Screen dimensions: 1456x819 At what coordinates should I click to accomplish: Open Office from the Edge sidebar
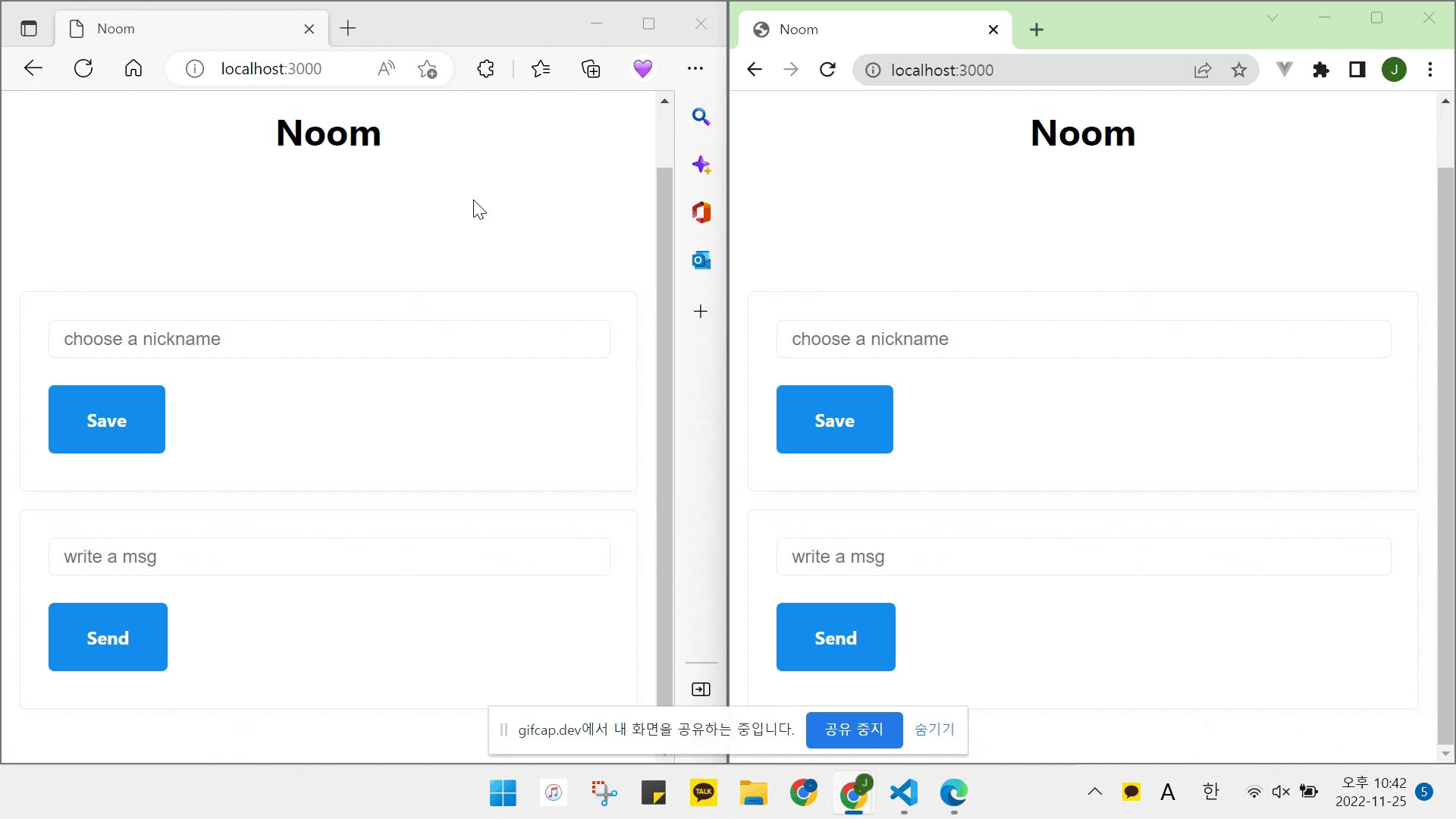[700, 213]
